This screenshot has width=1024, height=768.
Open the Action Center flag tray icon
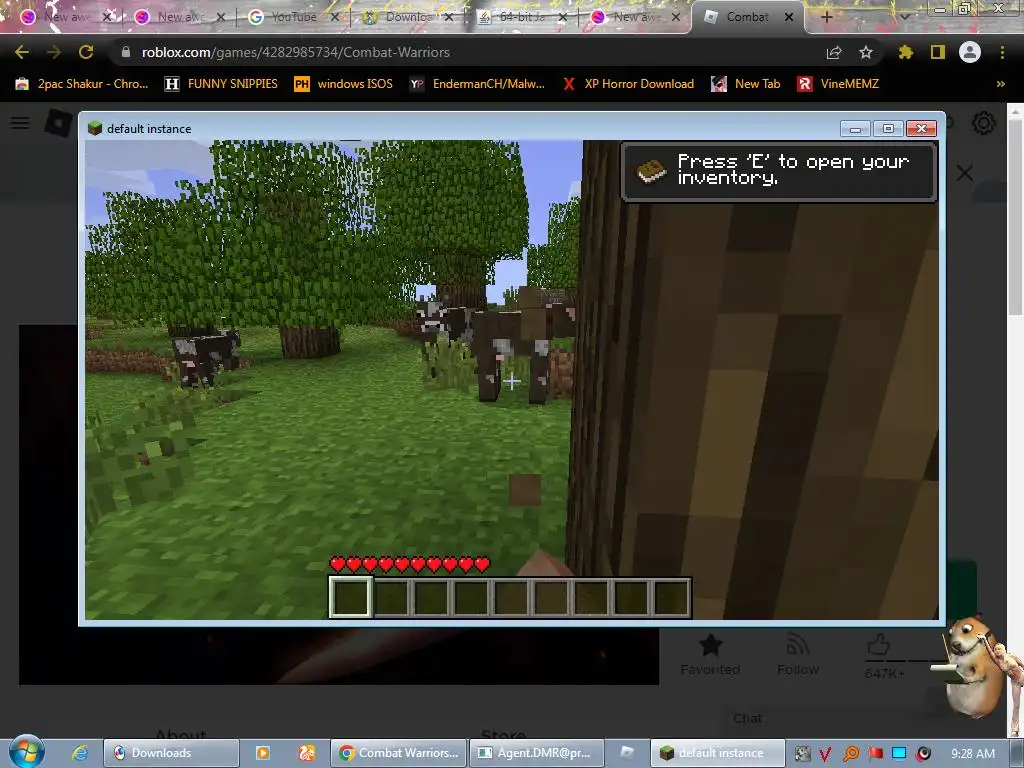click(x=875, y=754)
